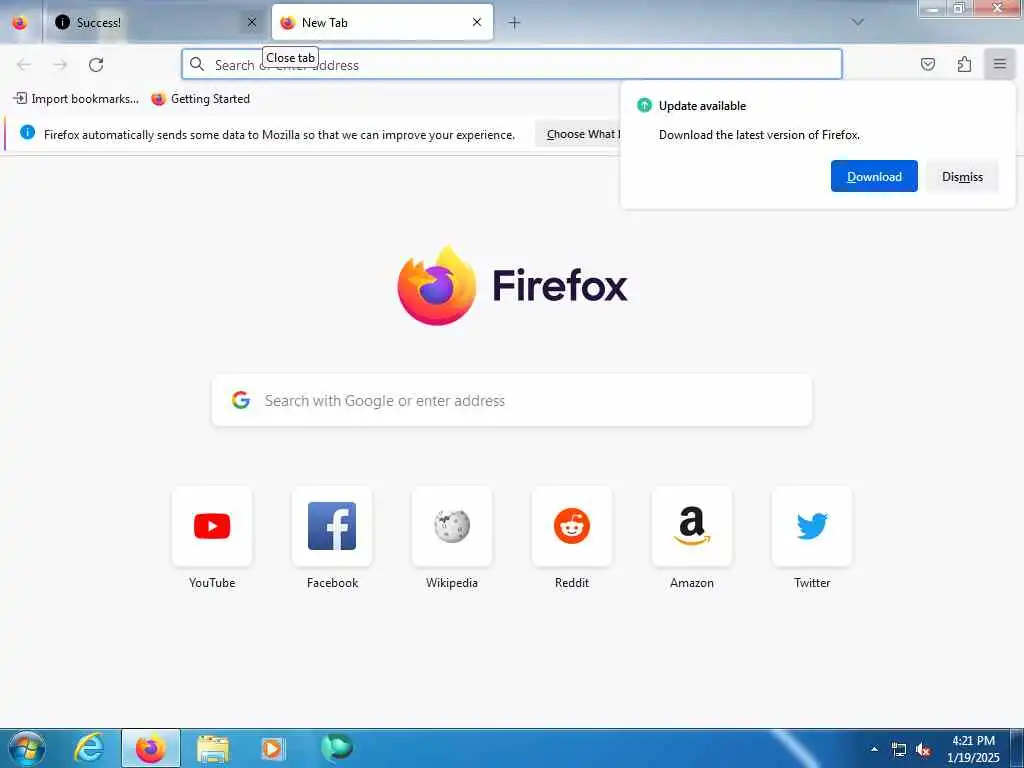The height and width of the screenshot is (768, 1024).
Task: Click the Firefox logo on the new tab page
Action: (x=437, y=285)
